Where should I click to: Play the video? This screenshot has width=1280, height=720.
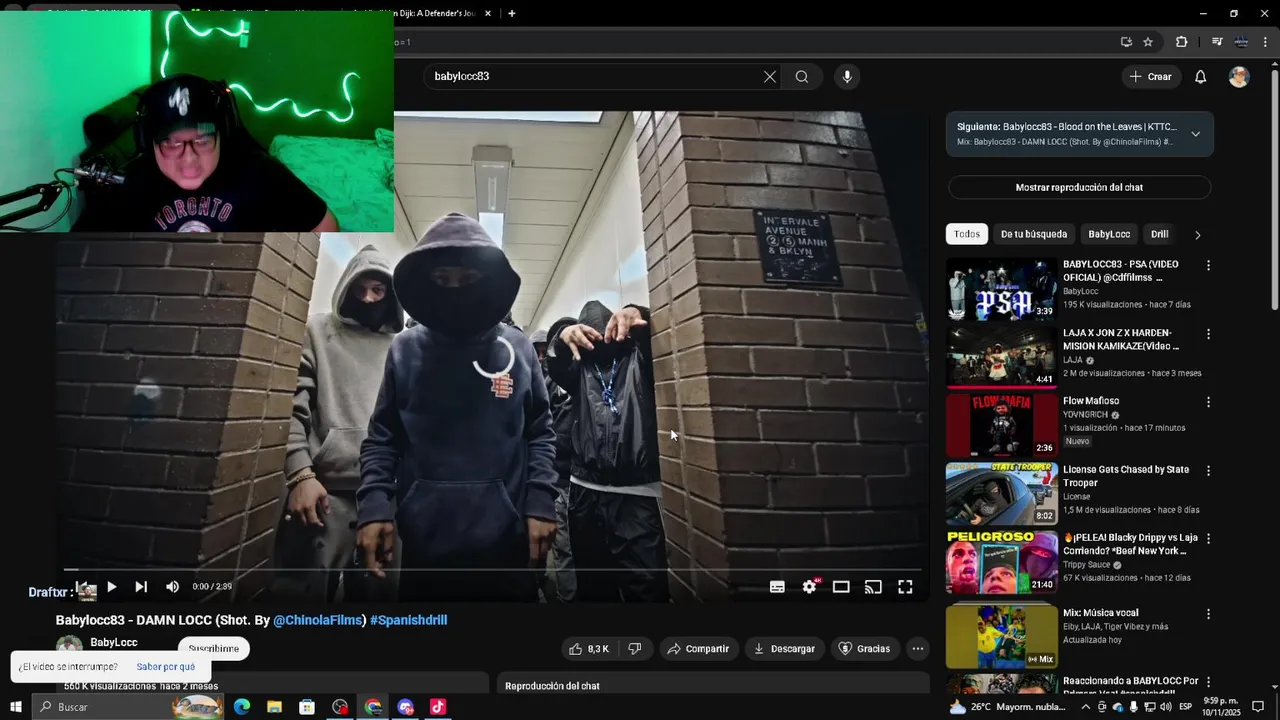pyautogui.click(x=111, y=587)
